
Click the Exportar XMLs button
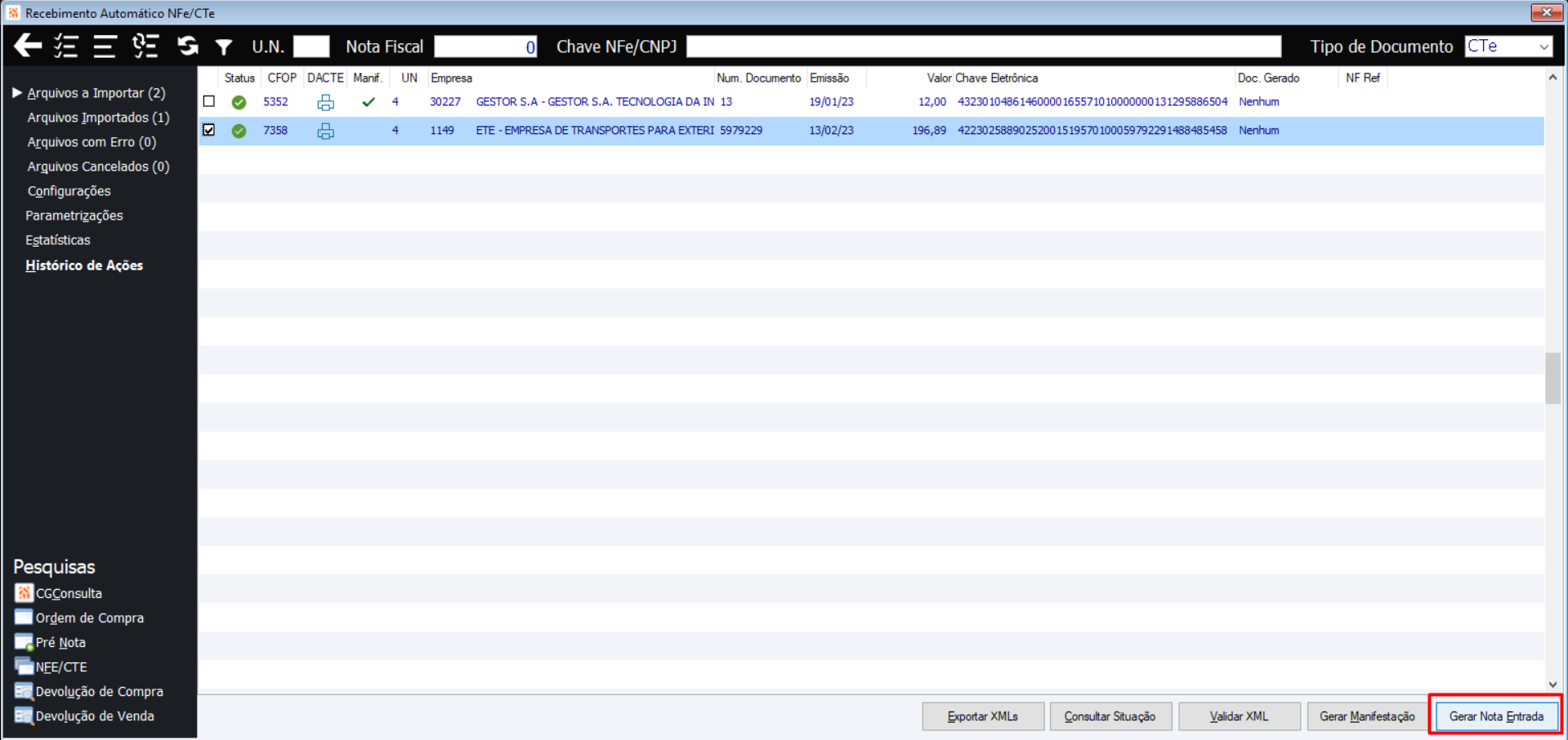tap(983, 716)
